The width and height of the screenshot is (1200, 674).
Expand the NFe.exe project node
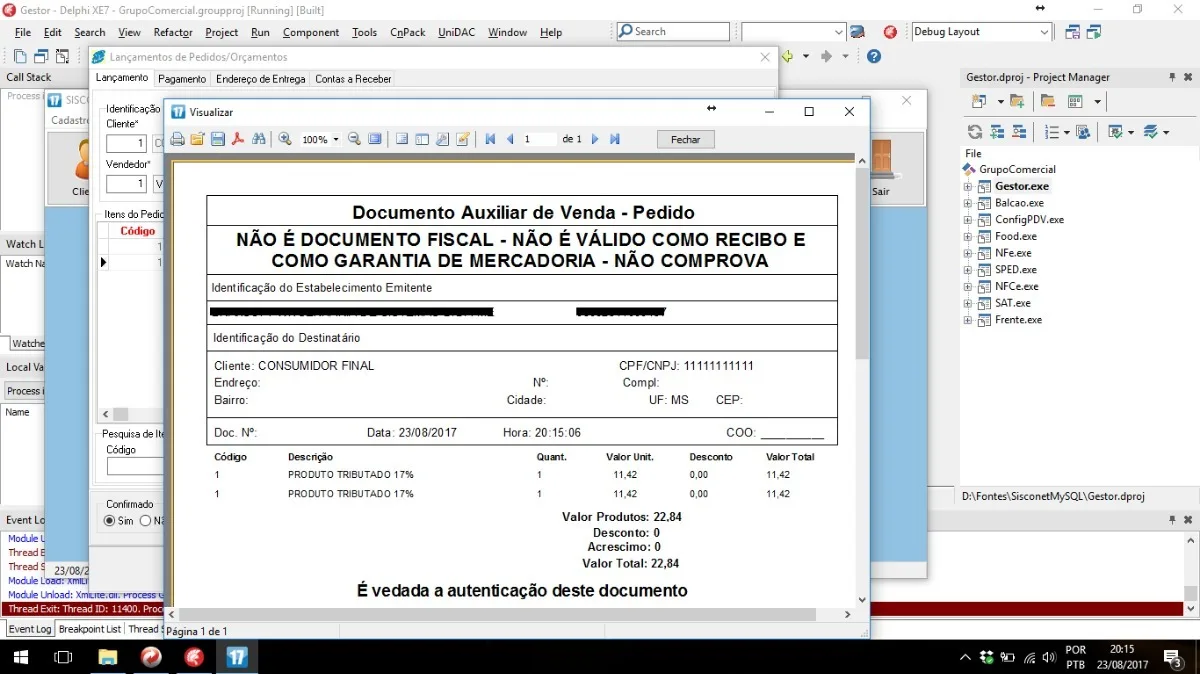coord(968,254)
